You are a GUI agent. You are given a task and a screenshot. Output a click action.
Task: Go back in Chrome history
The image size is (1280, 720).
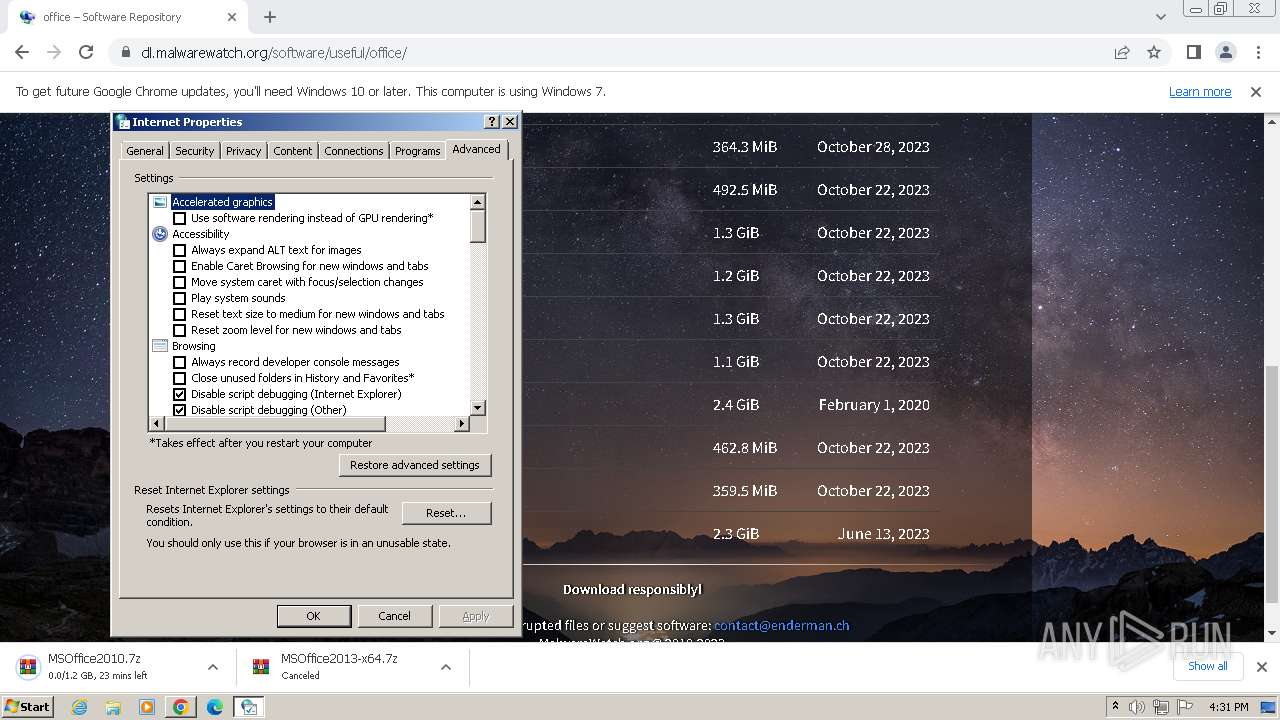coord(22,52)
